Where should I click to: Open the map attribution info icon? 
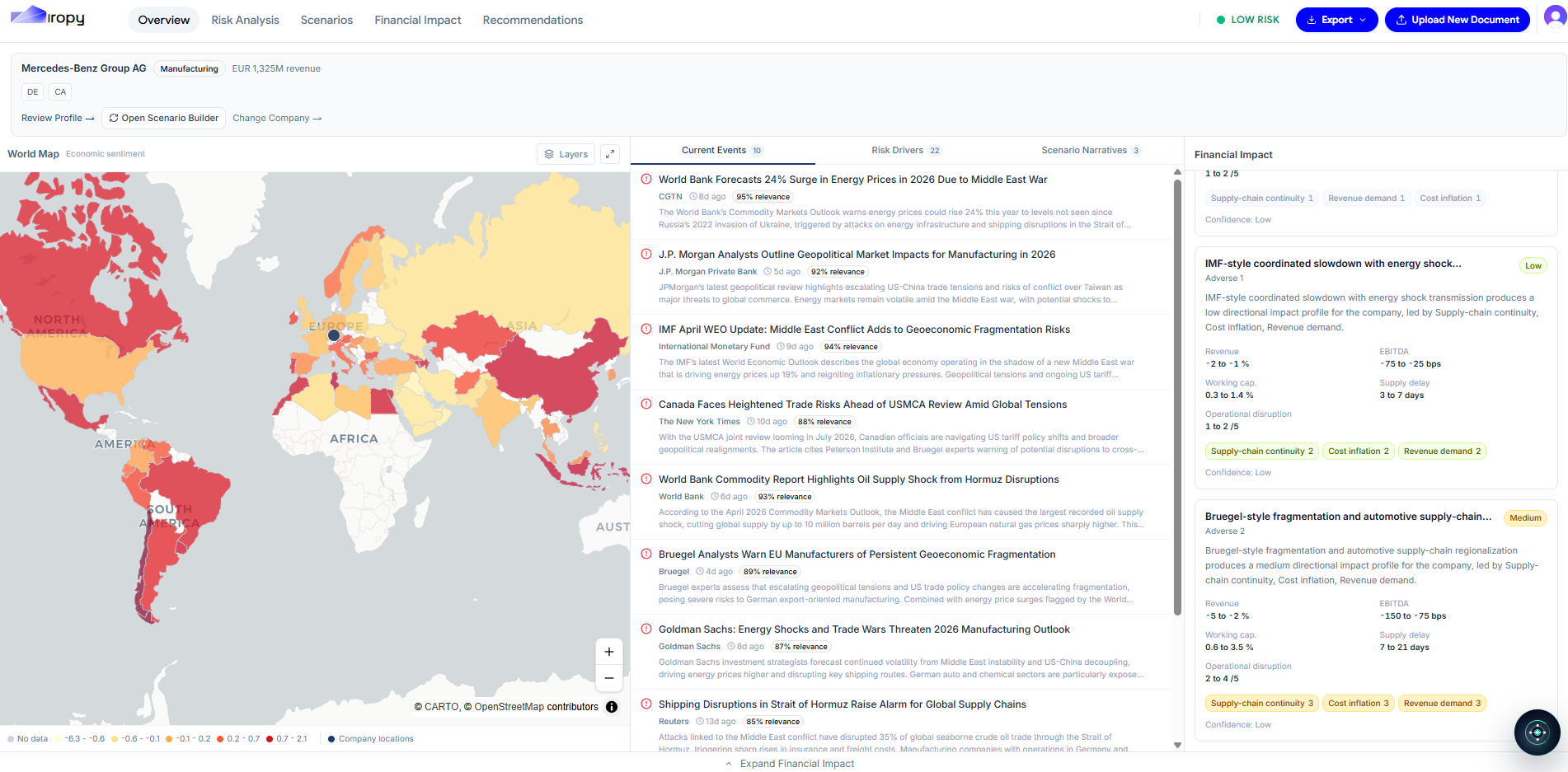click(612, 707)
